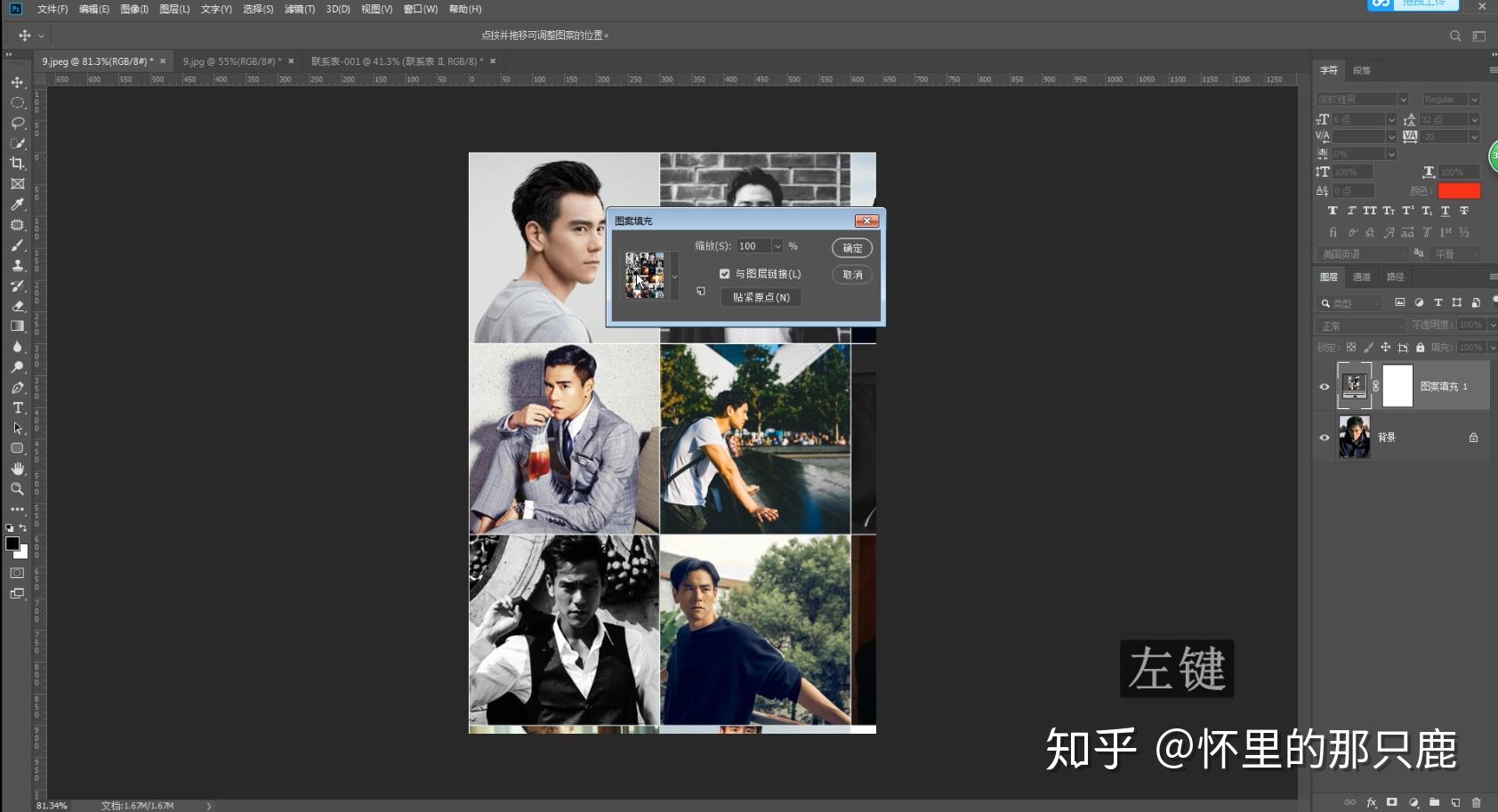Screen dimensions: 1498x812
Task: Select the Lasso tool
Action: tap(17, 123)
